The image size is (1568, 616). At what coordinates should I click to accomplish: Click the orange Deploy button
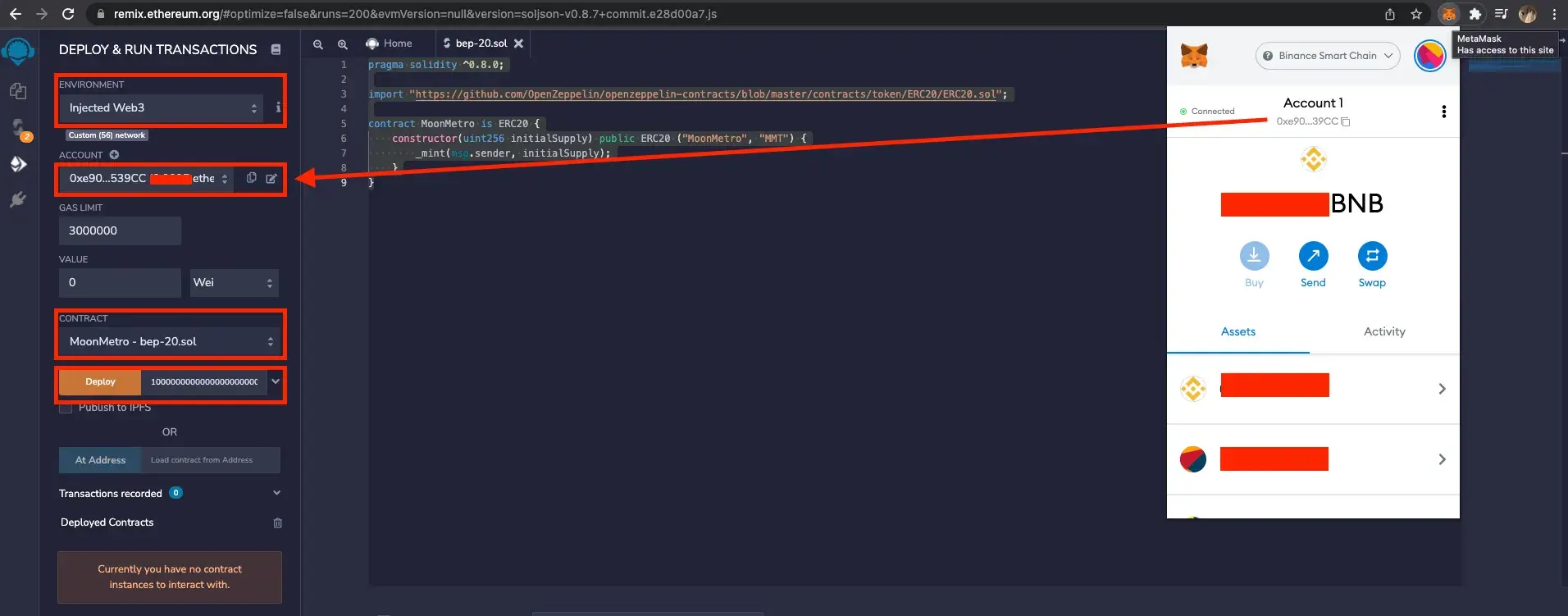[x=100, y=381]
